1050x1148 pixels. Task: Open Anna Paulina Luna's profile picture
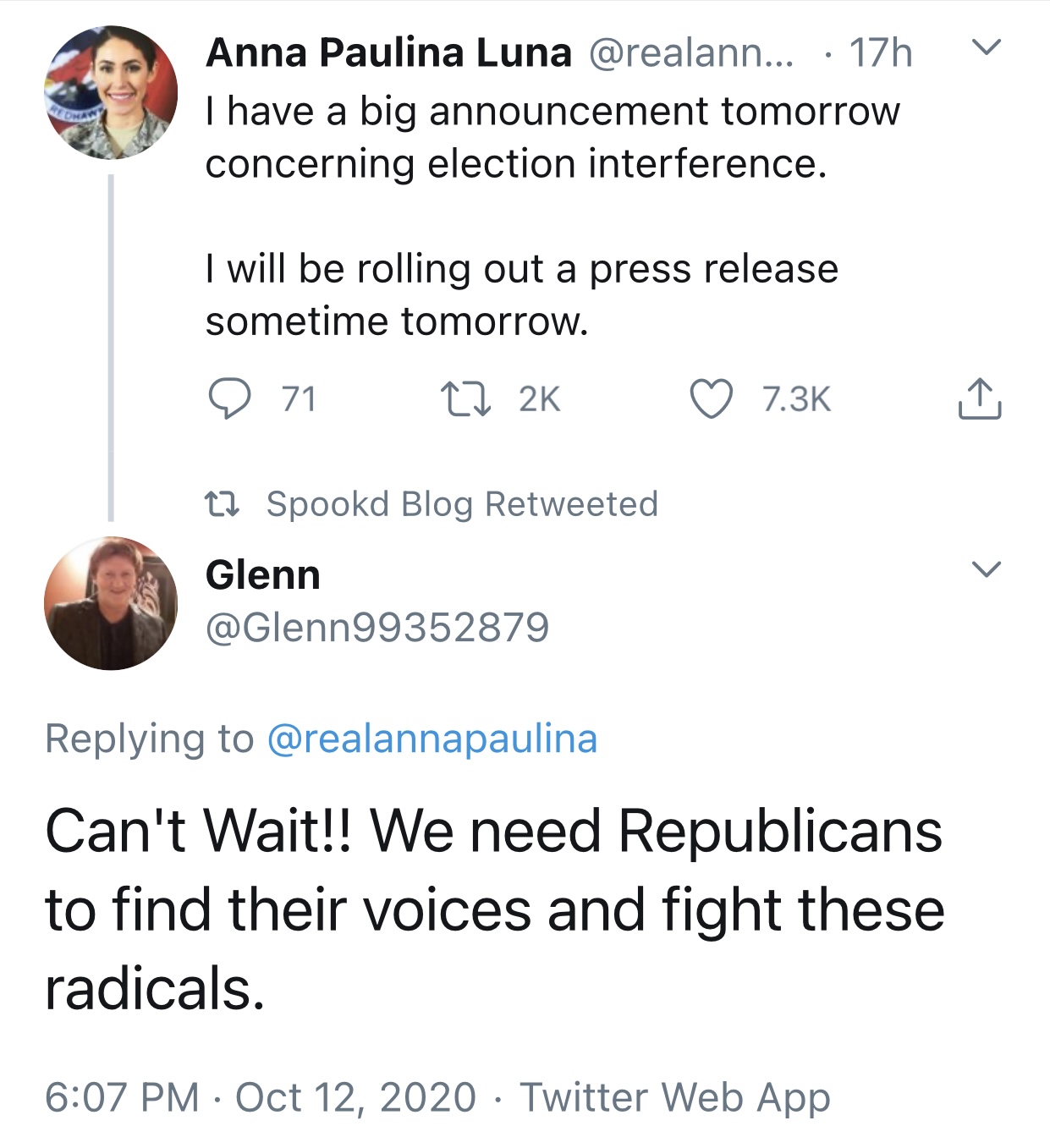coord(111,92)
